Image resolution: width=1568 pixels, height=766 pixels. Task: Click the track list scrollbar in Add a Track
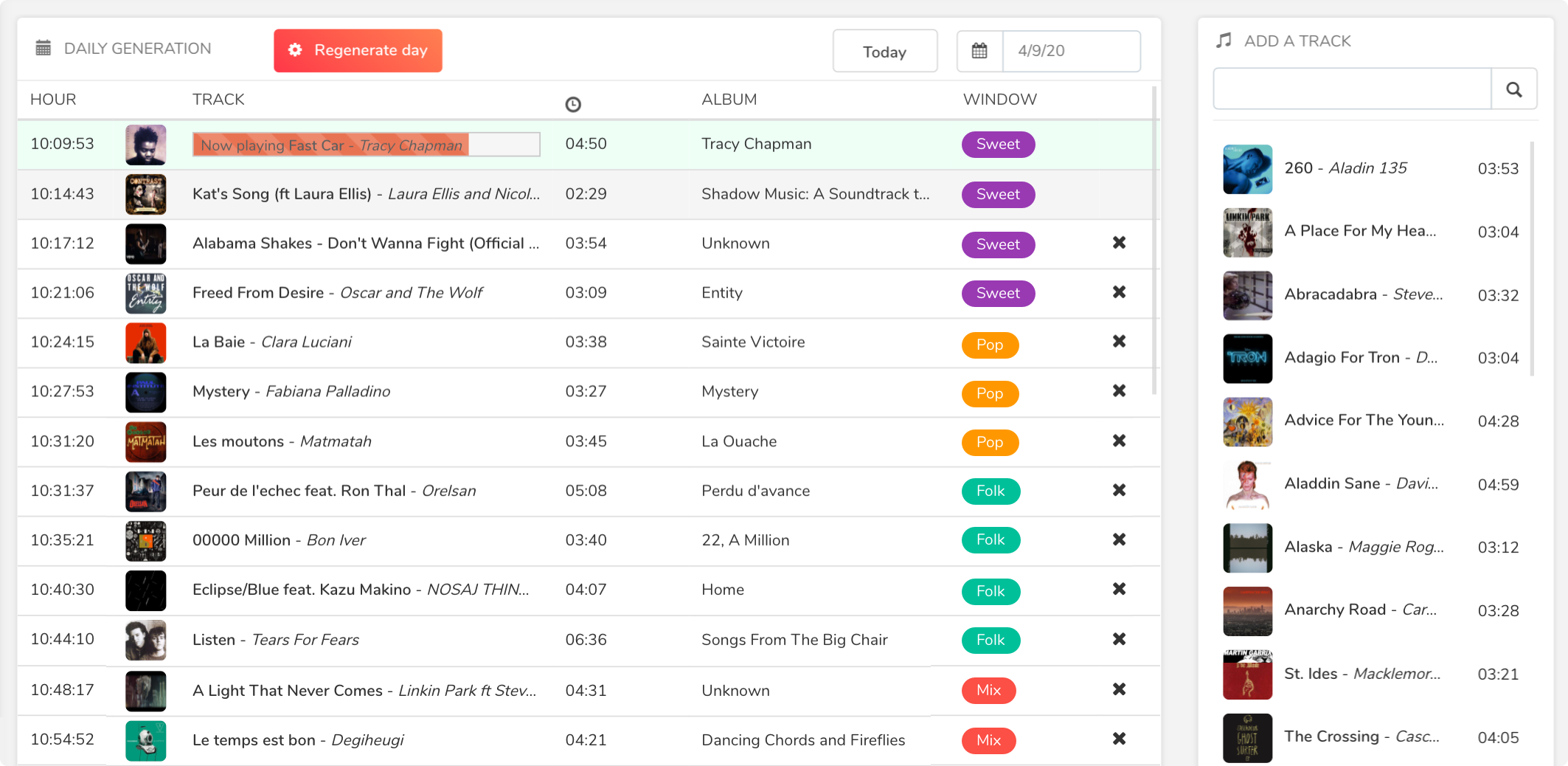pyautogui.click(x=1533, y=258)
